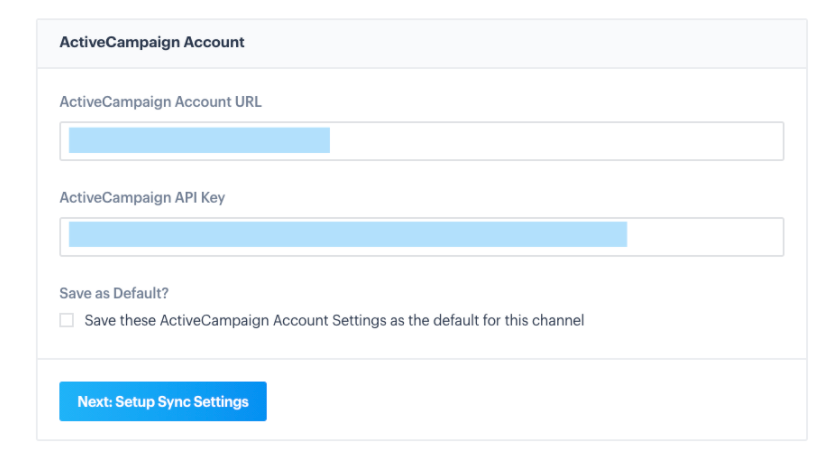
Task: Click the ActiveCampaign Account URL input field
Action: (x=421, y=141)
